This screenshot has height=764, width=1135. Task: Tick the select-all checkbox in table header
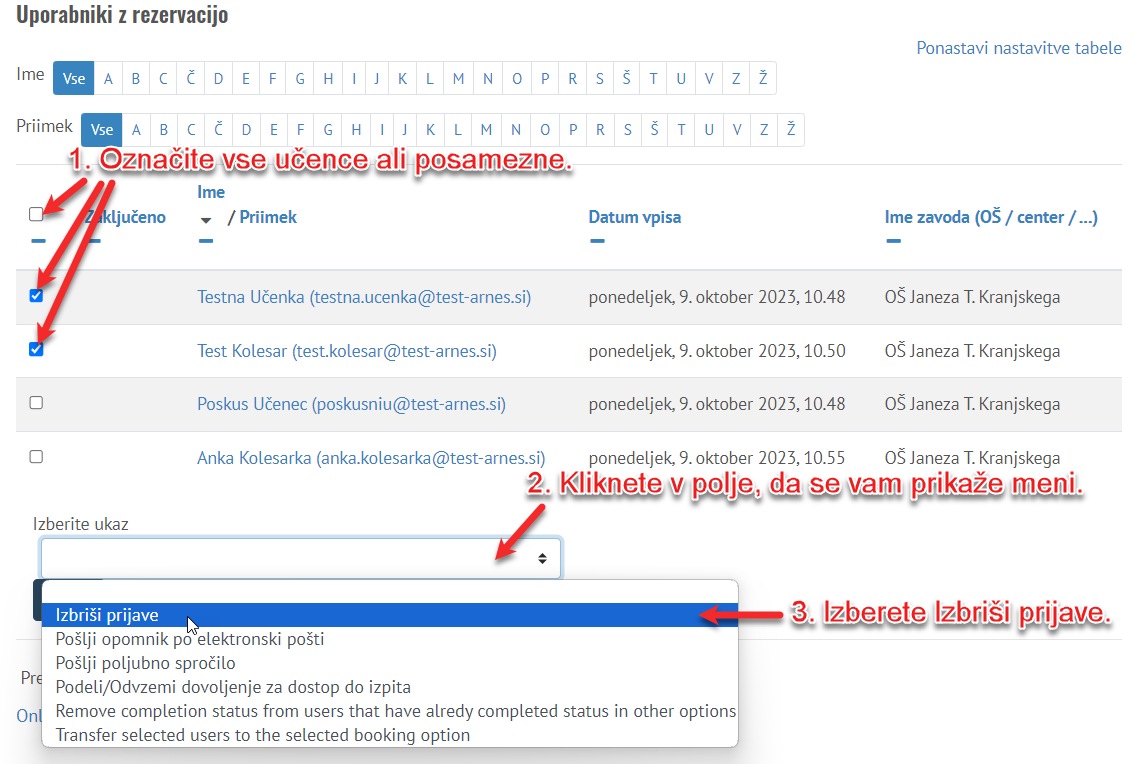pos(37,214)
